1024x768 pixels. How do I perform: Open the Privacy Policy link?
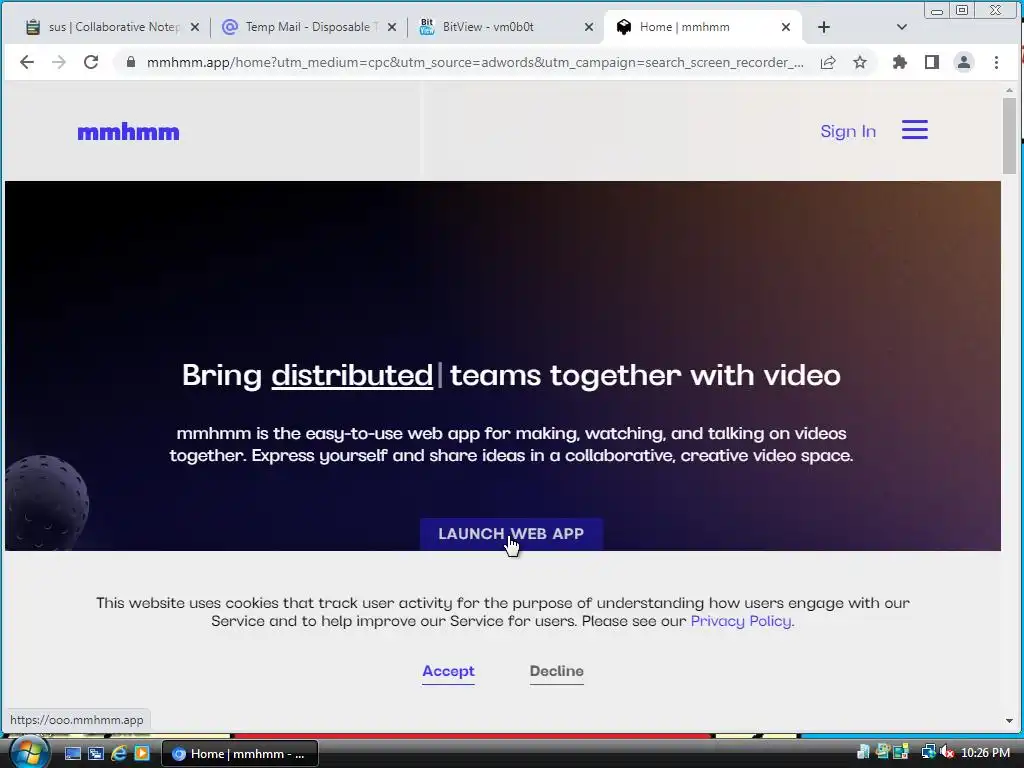(x=741, y=621)
